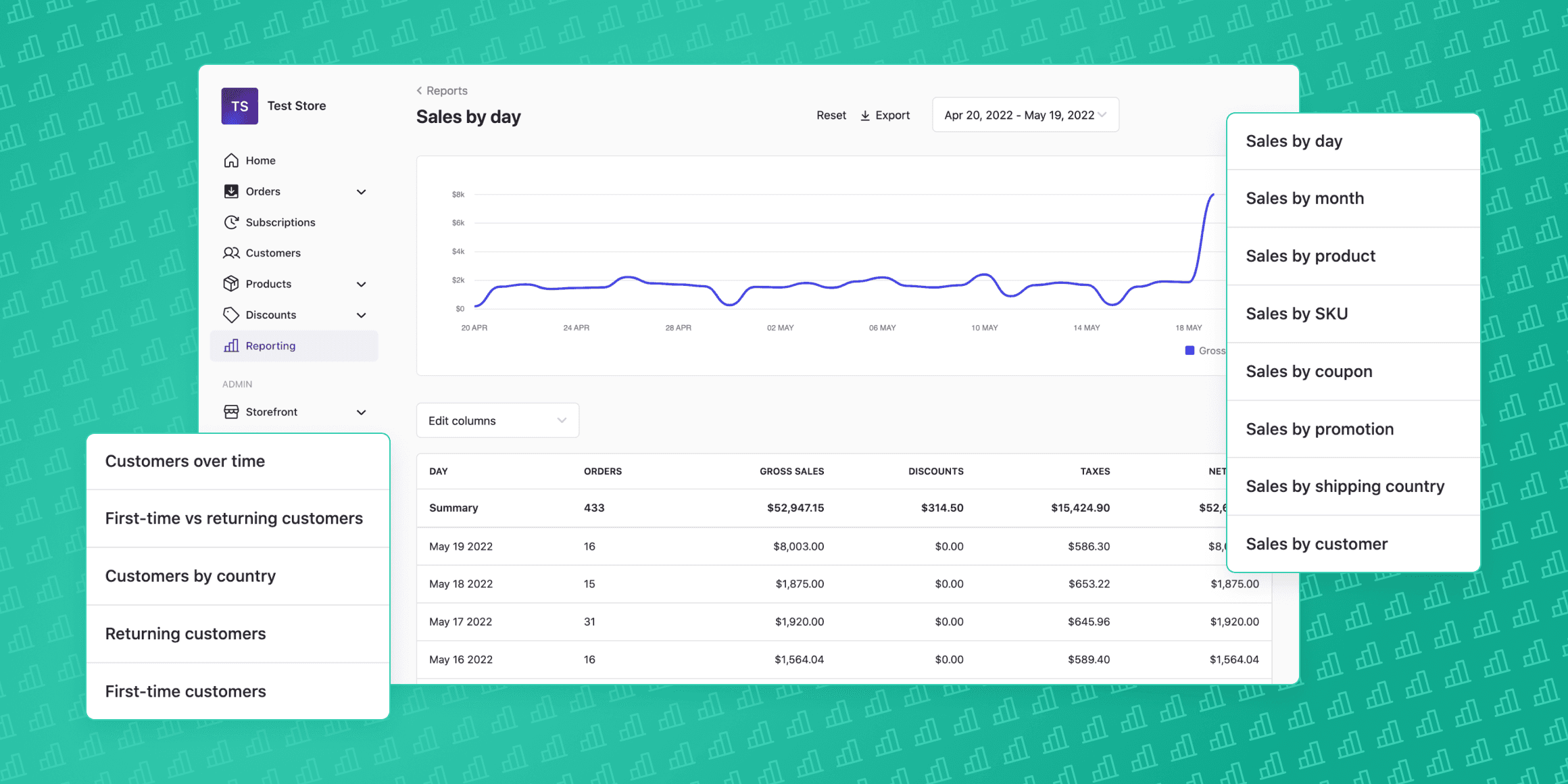Click the Orders inbox icon
This screenshot has width=1568, height=784.
(x=231, y=191)
